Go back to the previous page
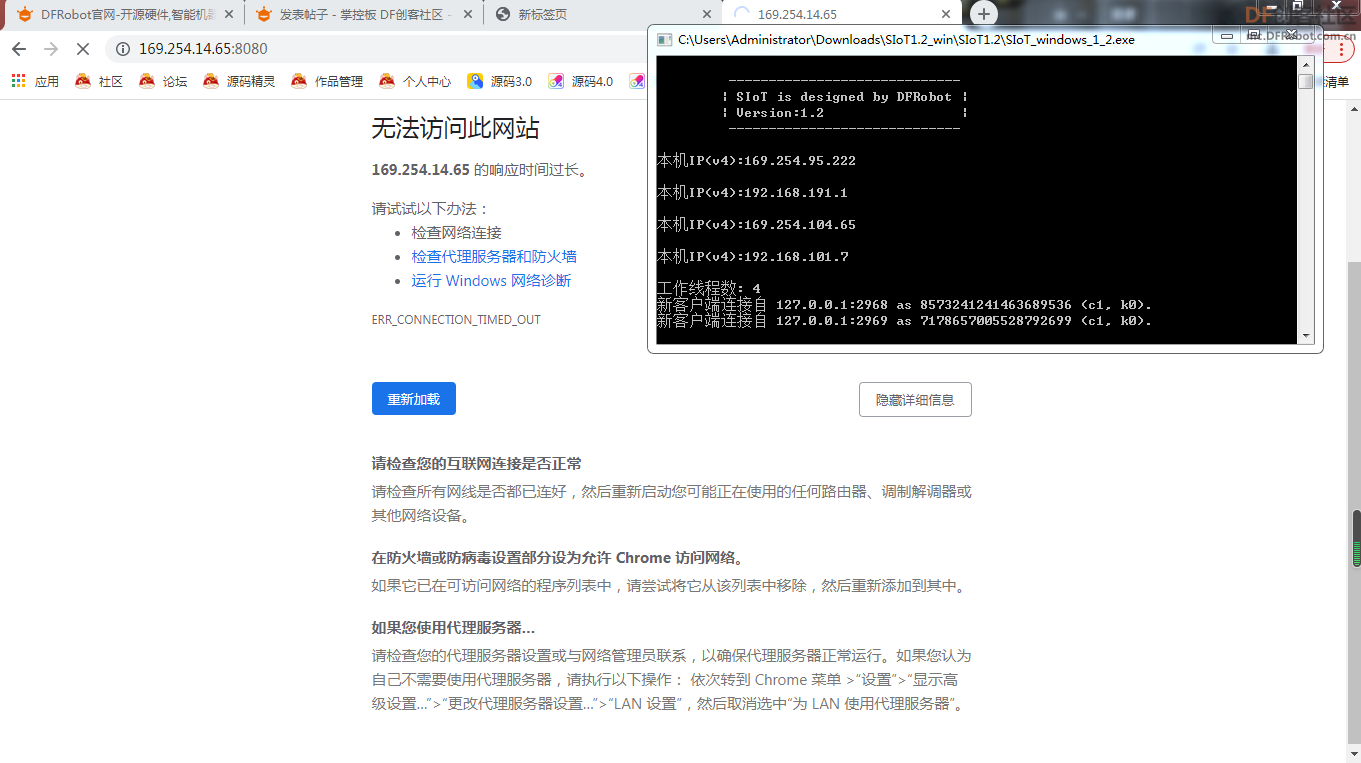Image resolution: width=1361 pixels, height=763 pixels. [x=19, y=49]
